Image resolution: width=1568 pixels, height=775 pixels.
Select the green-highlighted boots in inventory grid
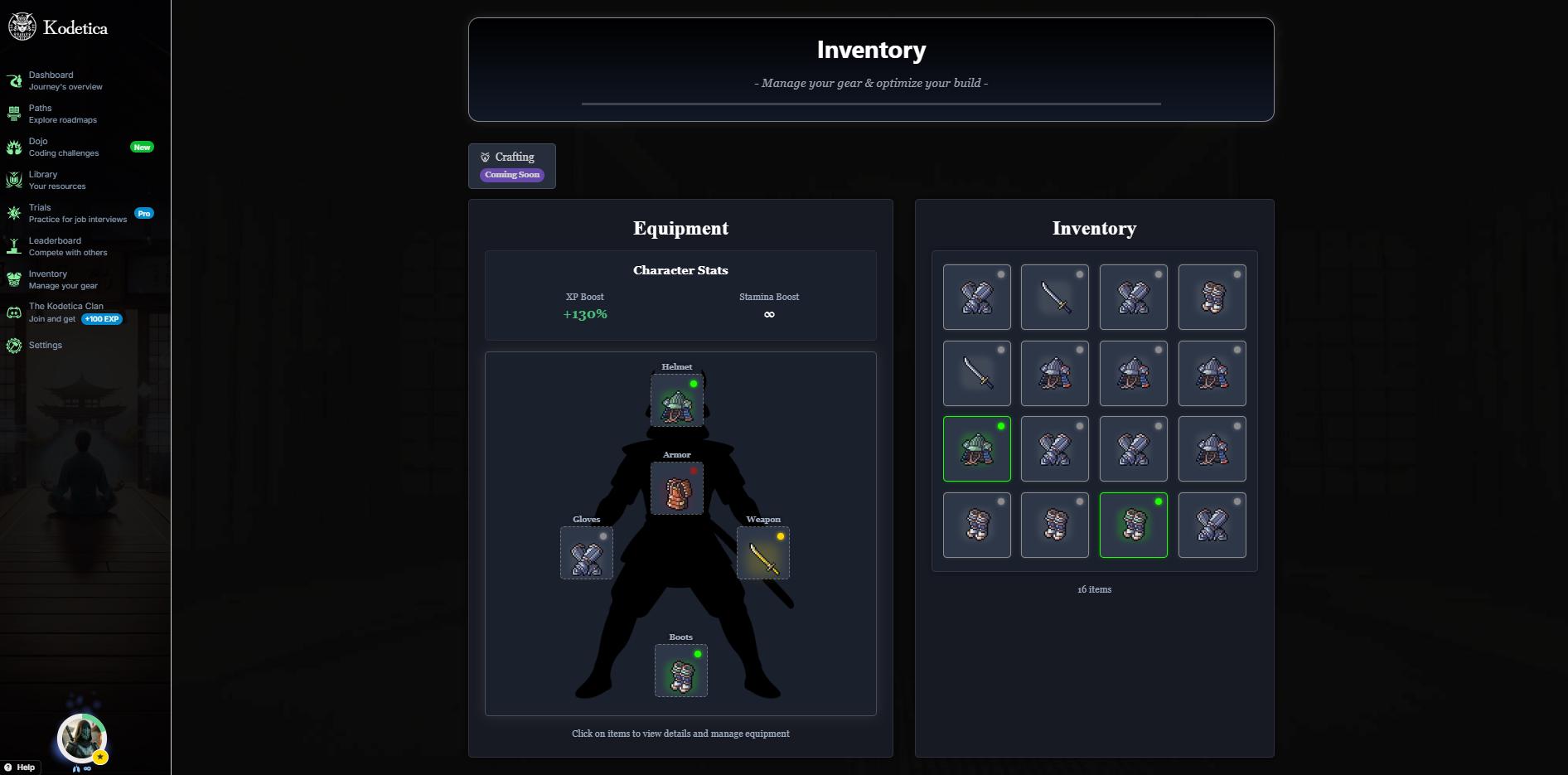[x=1133, y=525]
